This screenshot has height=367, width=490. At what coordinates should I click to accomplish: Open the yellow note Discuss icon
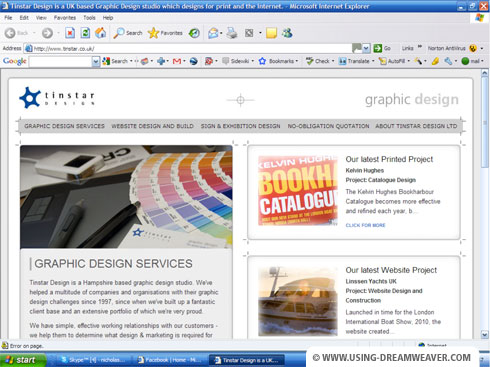pos(271,33)
